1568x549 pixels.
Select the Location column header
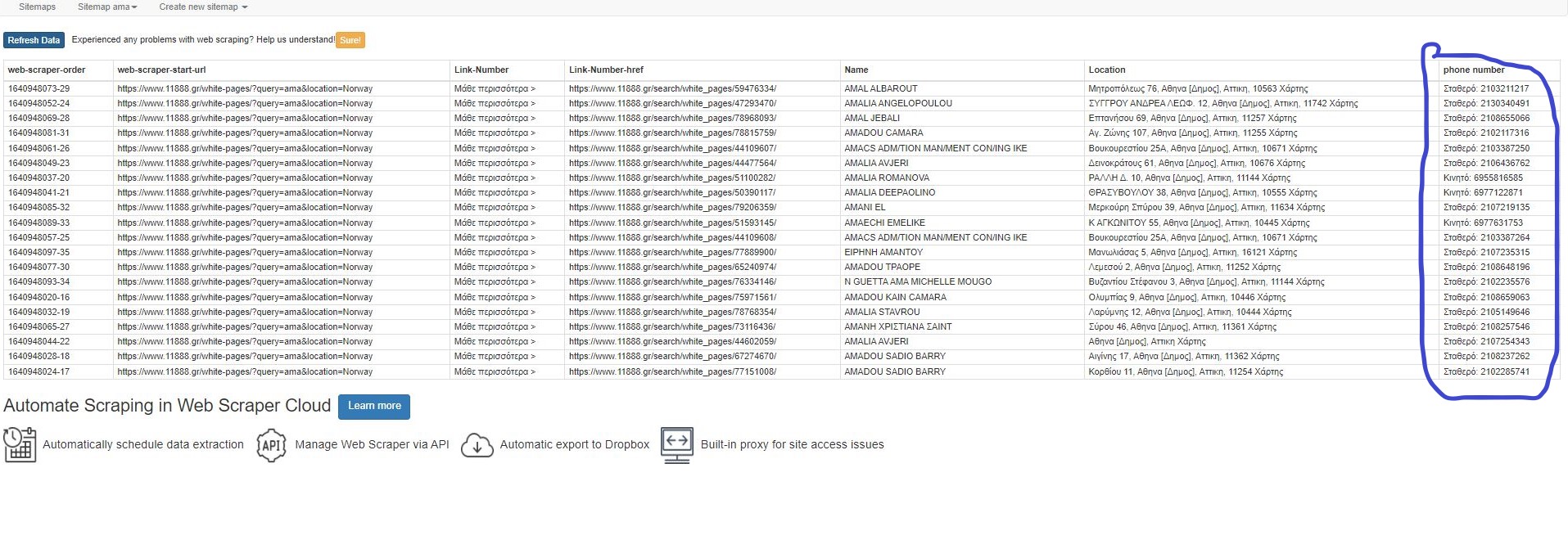(1106, 70)
